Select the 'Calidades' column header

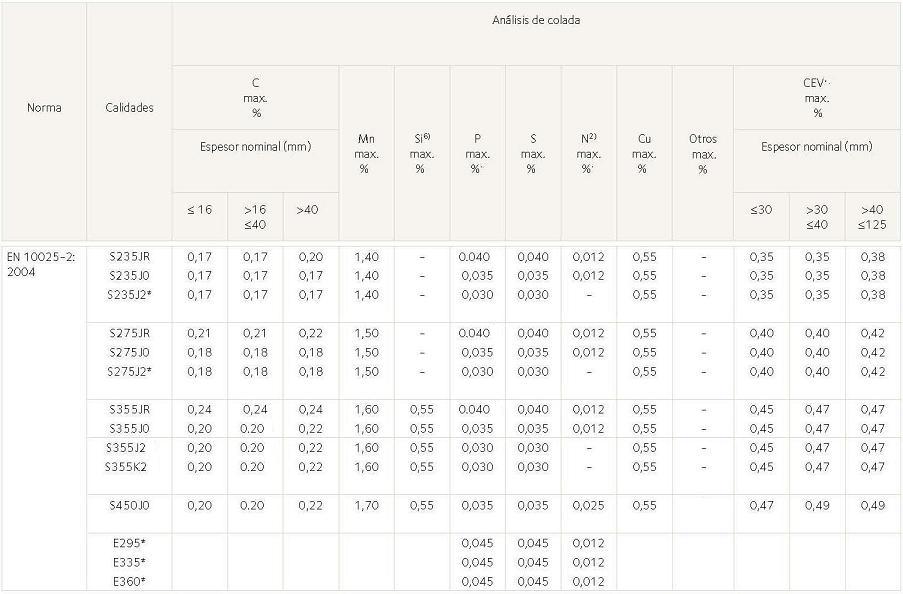pyautogui.click(x=130, y=107)
